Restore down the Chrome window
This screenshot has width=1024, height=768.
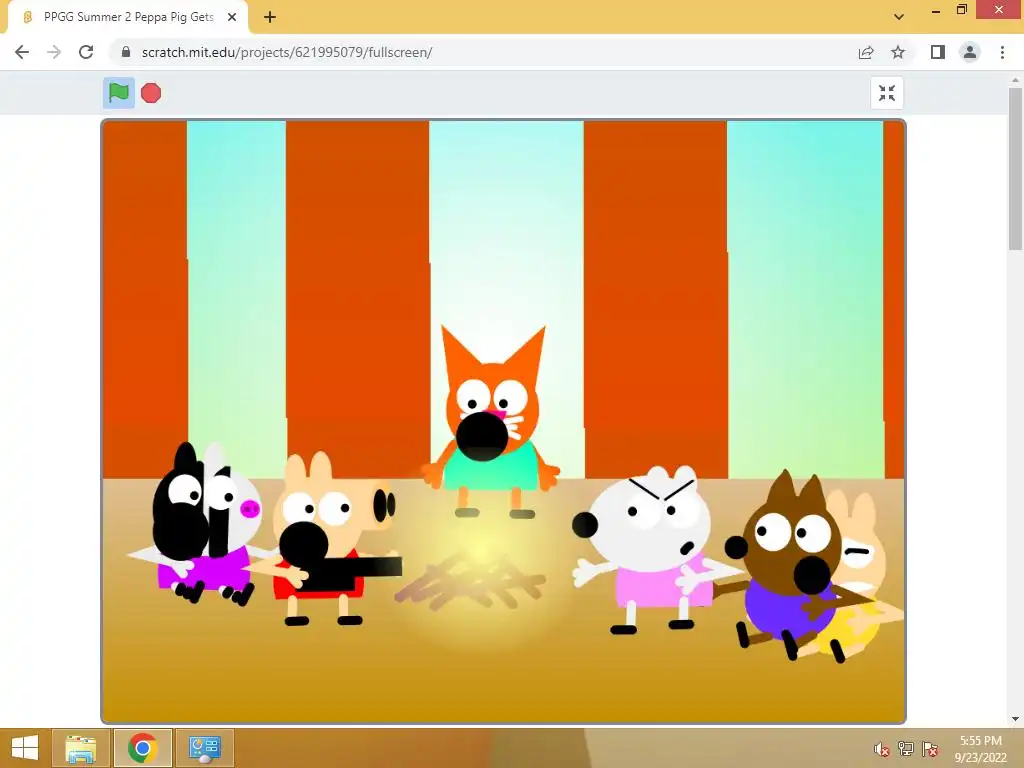click(962, 10)
